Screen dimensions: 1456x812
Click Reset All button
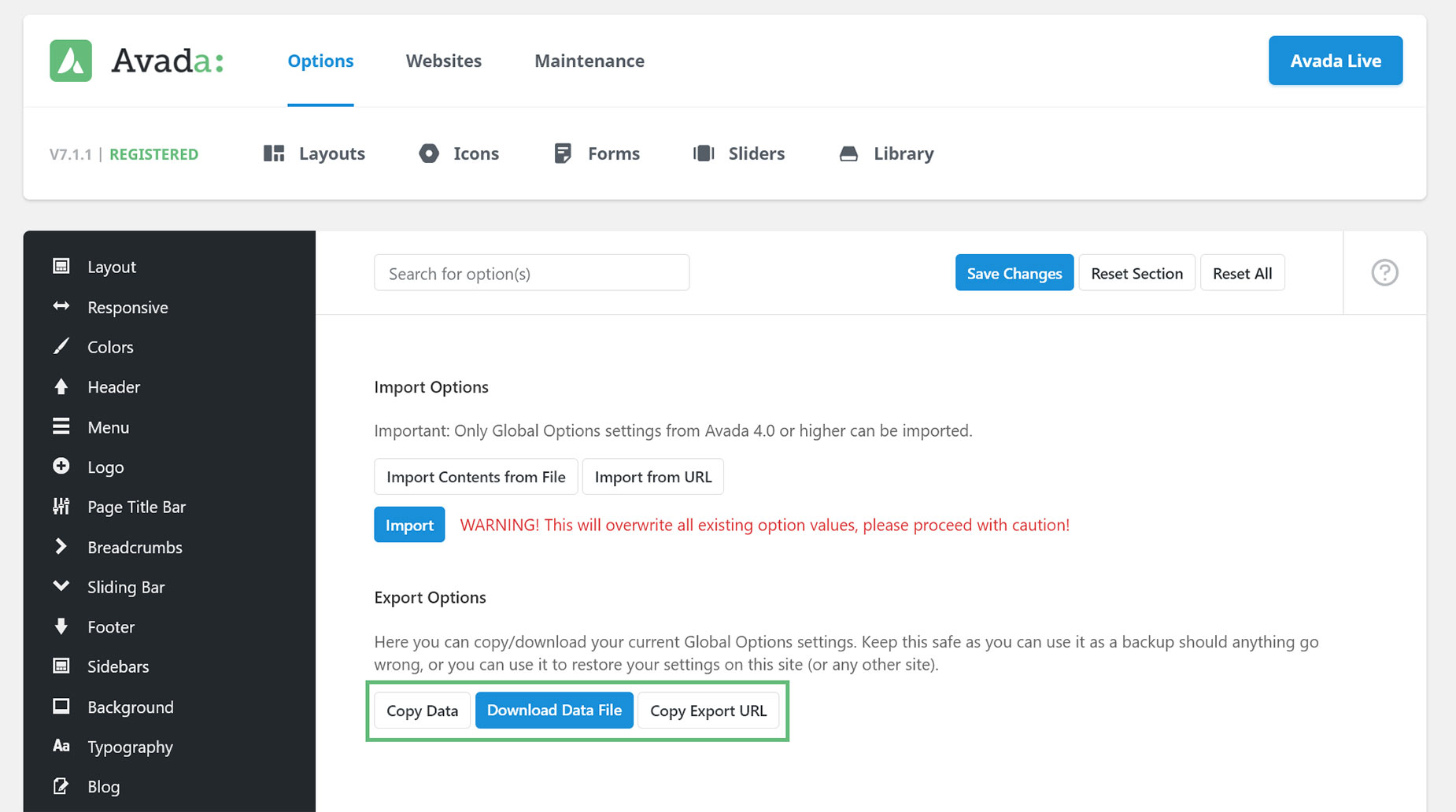point(1243,273)
